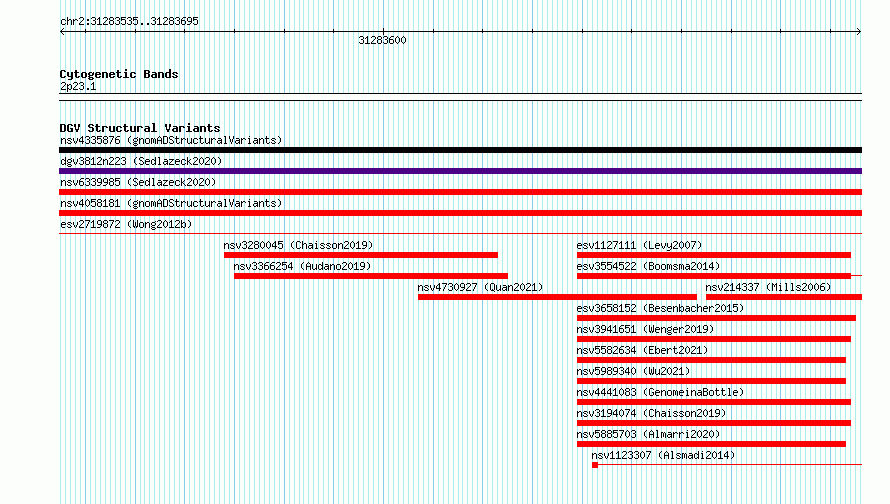This screenshot has height=504, width=890.
Task: Click the black nsv4335876 variant bar
Action: pos(460,150)
